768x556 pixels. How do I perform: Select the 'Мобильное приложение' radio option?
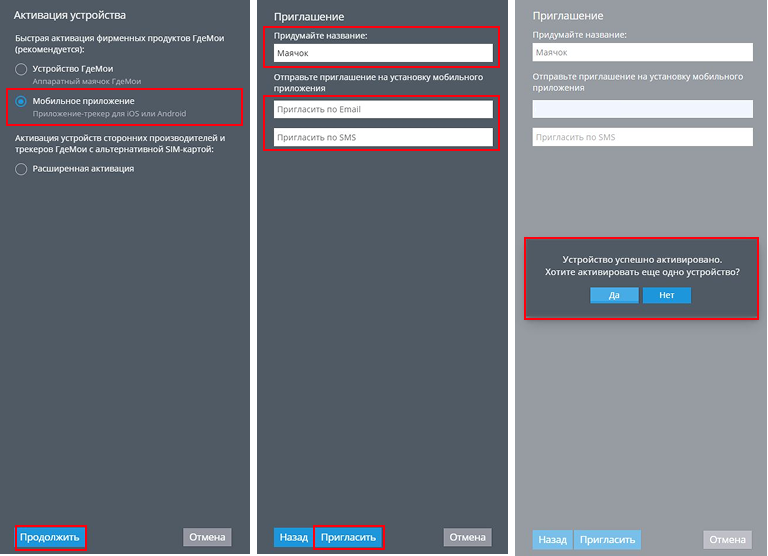tap(21, 102)
